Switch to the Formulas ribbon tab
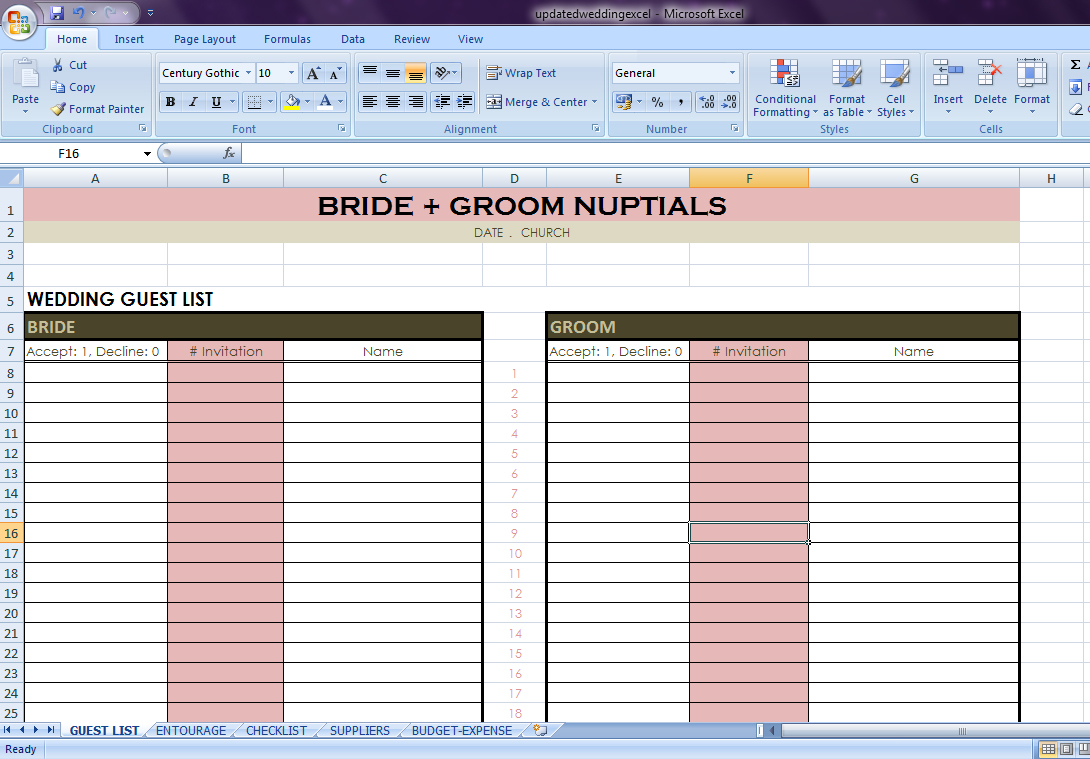 287,39
